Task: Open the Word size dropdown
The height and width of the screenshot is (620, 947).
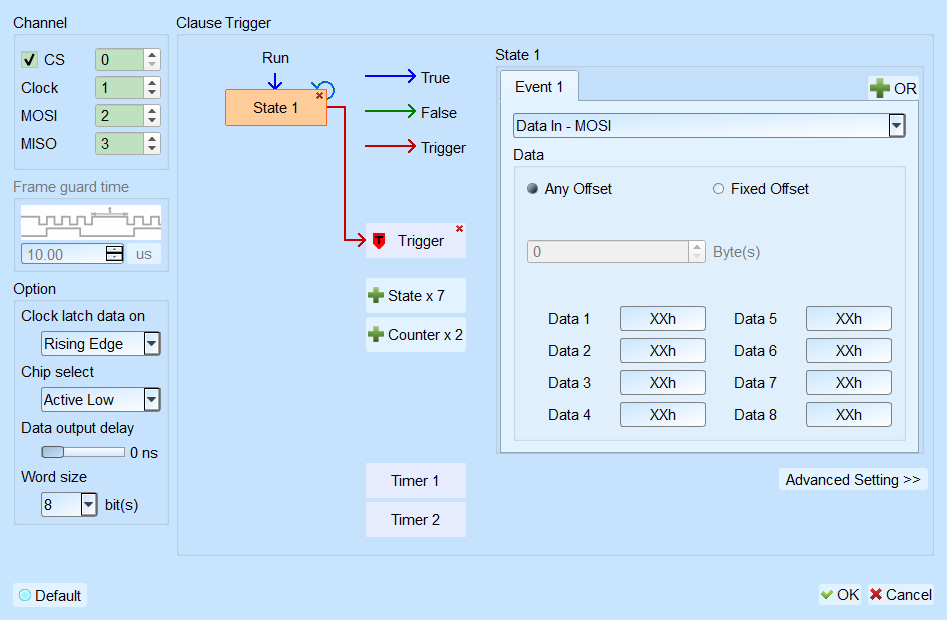Action: pos(89,505)
